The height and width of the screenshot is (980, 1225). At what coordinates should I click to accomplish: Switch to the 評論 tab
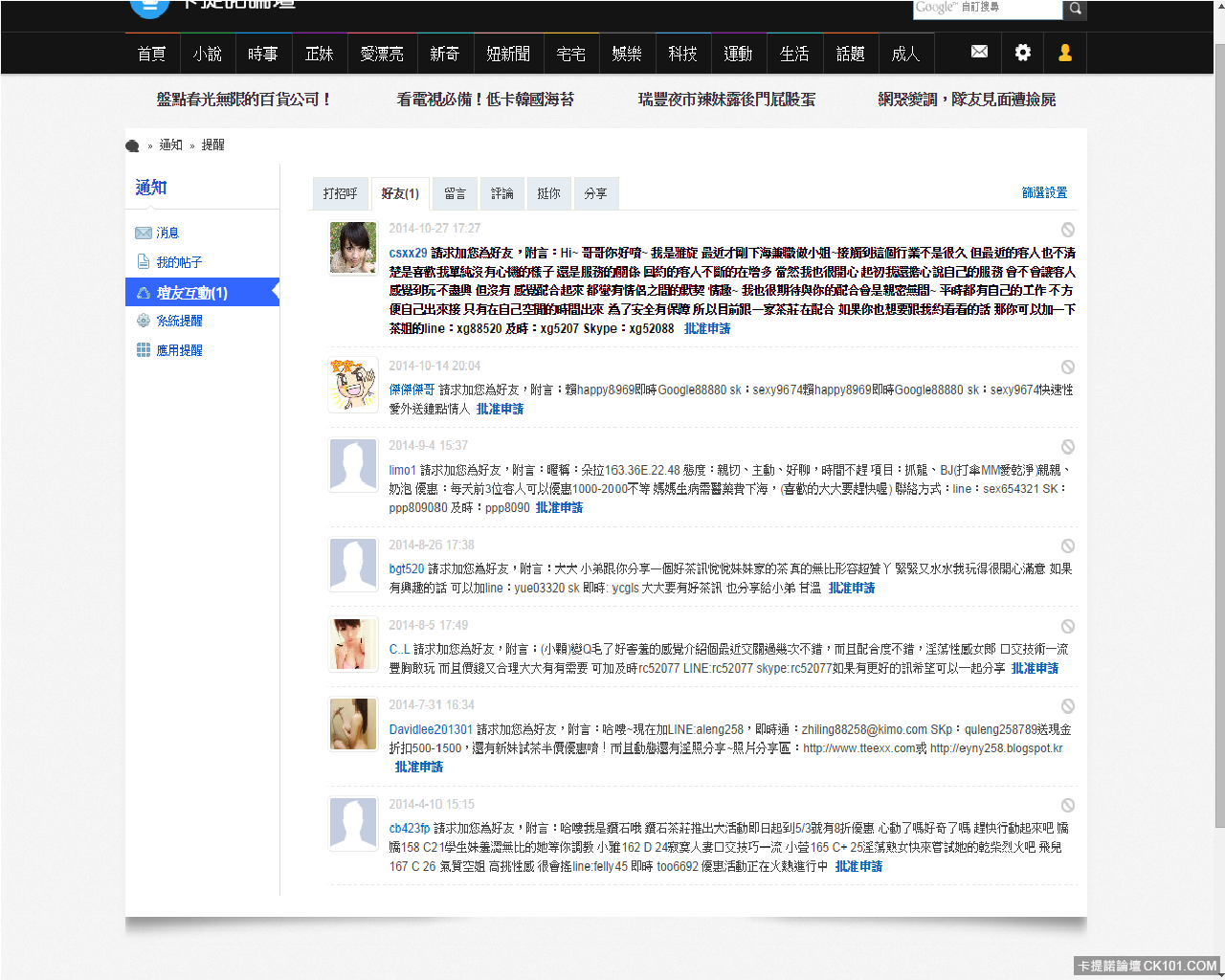[501, 193]
